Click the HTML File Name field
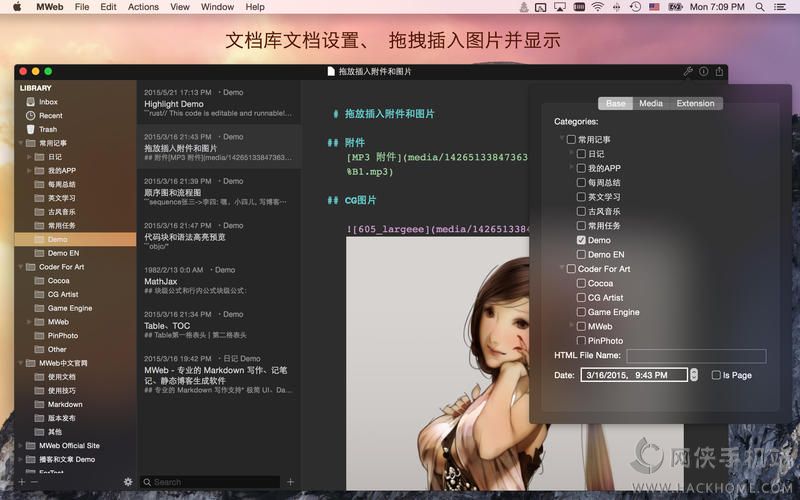Image resolution: width=800 pixels, height=500 pixels. (x=696, y=356)
